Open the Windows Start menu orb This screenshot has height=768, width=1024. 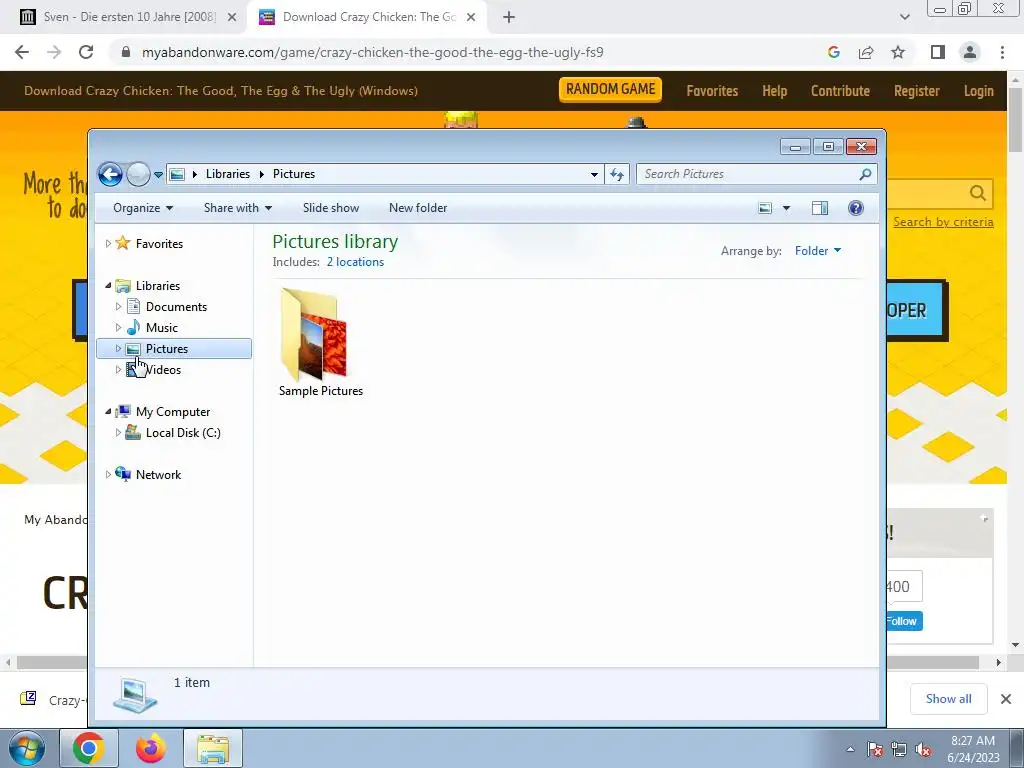point(27,748)
